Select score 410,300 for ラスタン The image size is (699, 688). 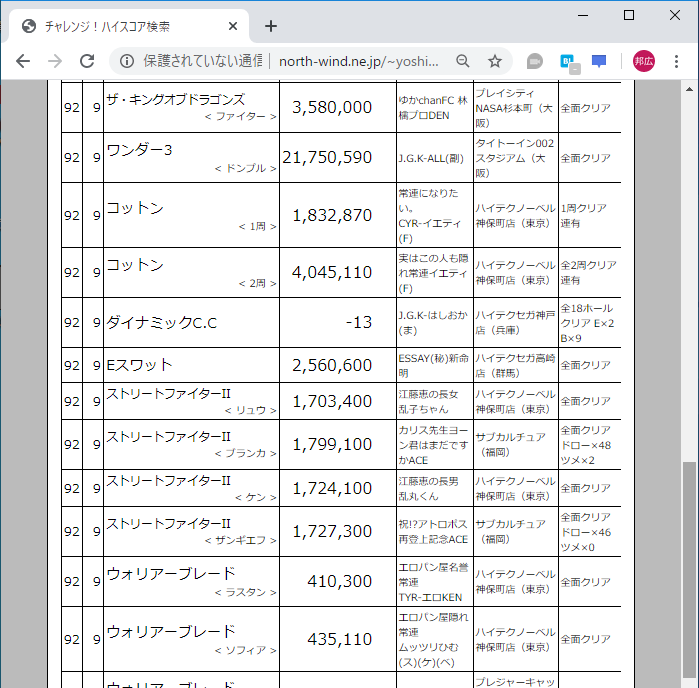tap(339, 581)
